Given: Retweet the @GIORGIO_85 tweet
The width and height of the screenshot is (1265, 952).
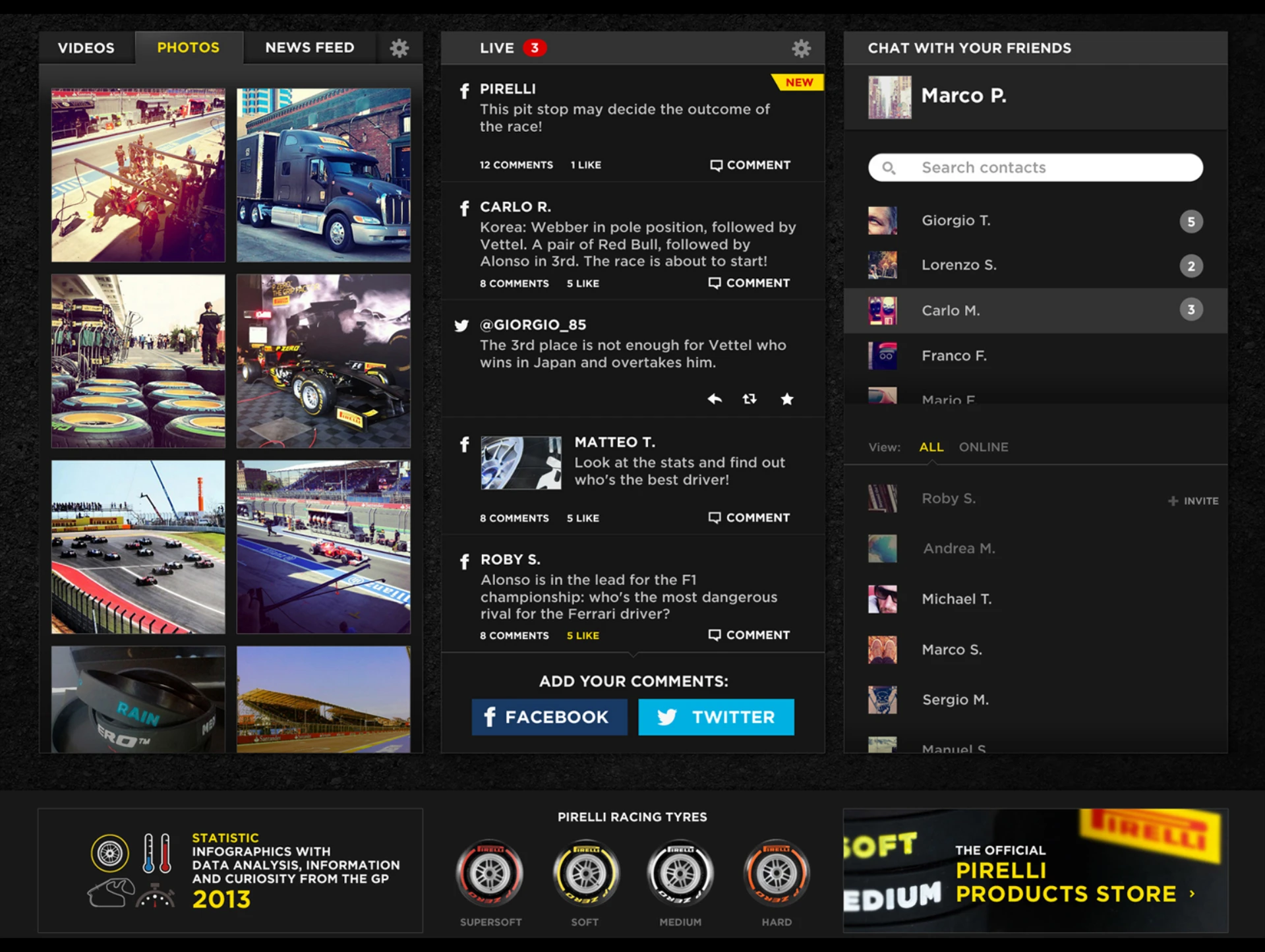Looking at the screenshot, I should tap(750, 399).
